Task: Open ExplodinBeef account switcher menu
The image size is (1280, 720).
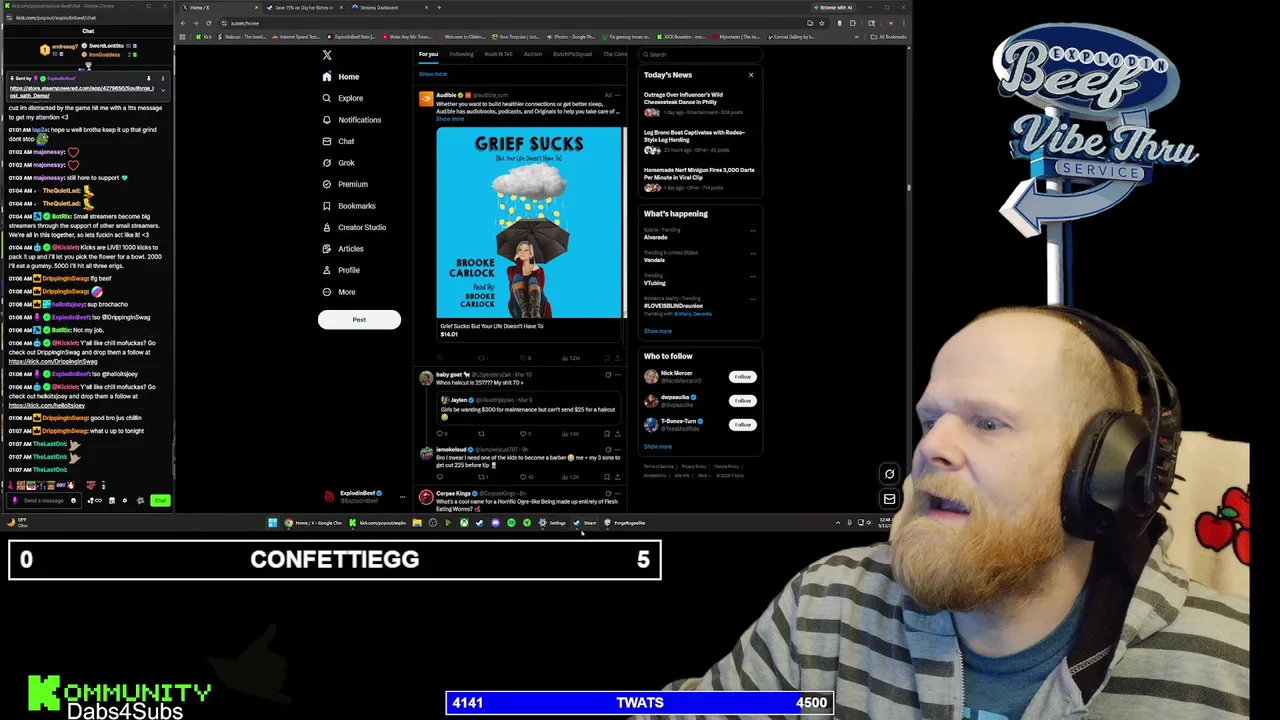Action: click(x=402, y=496)
